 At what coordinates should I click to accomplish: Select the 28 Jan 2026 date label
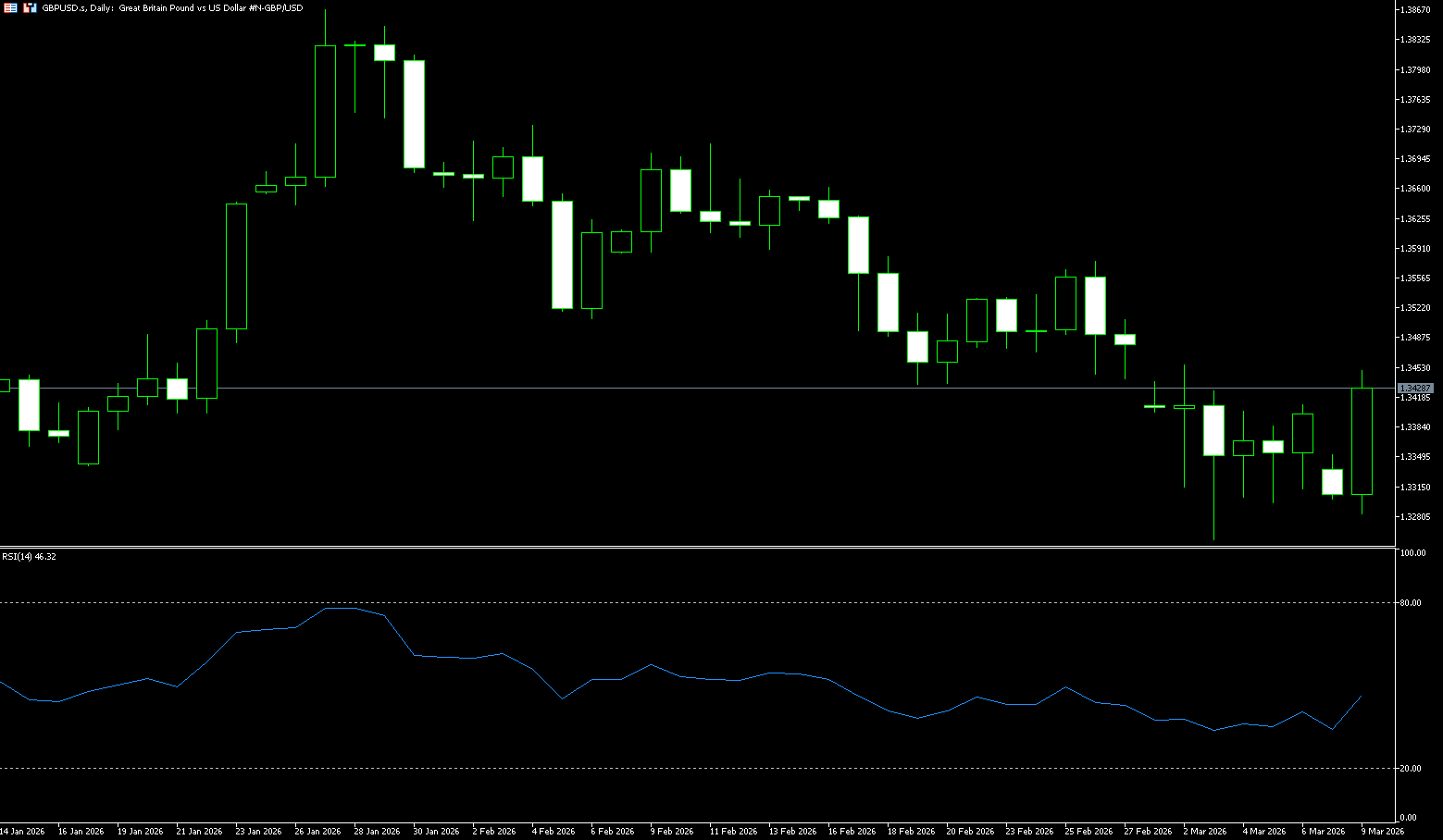[377, 832]
